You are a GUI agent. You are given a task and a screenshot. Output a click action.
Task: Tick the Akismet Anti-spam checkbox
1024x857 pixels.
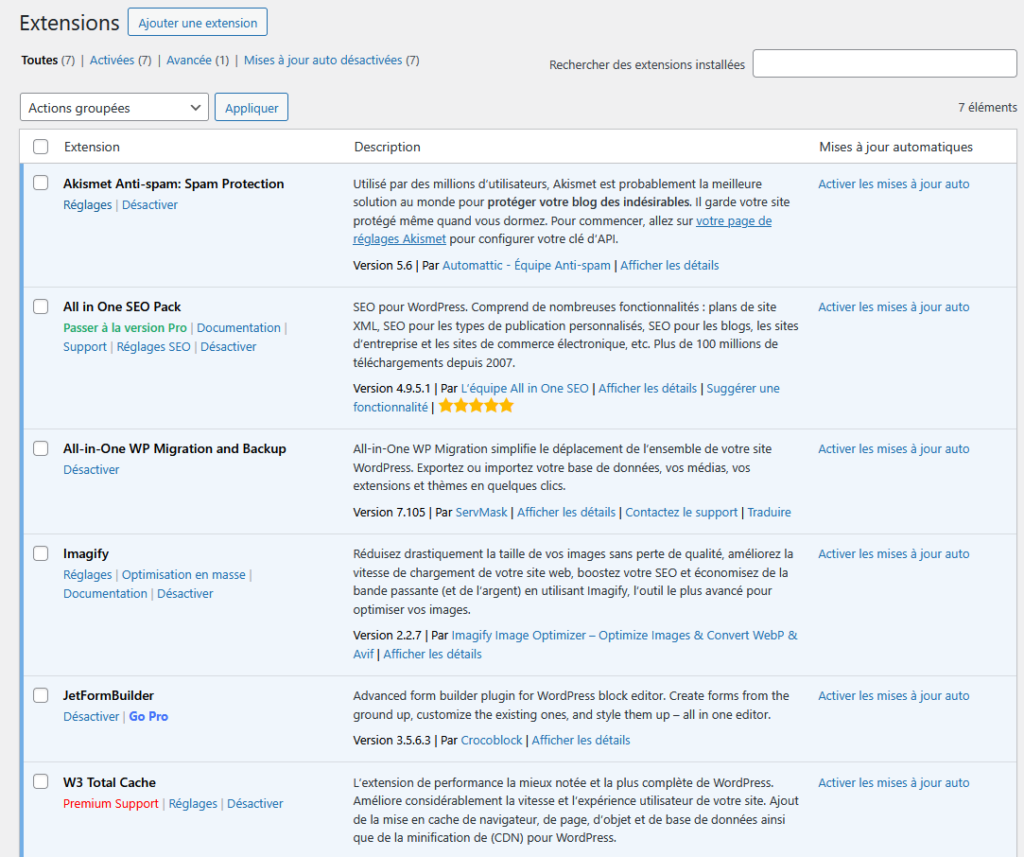coord(40,183)
